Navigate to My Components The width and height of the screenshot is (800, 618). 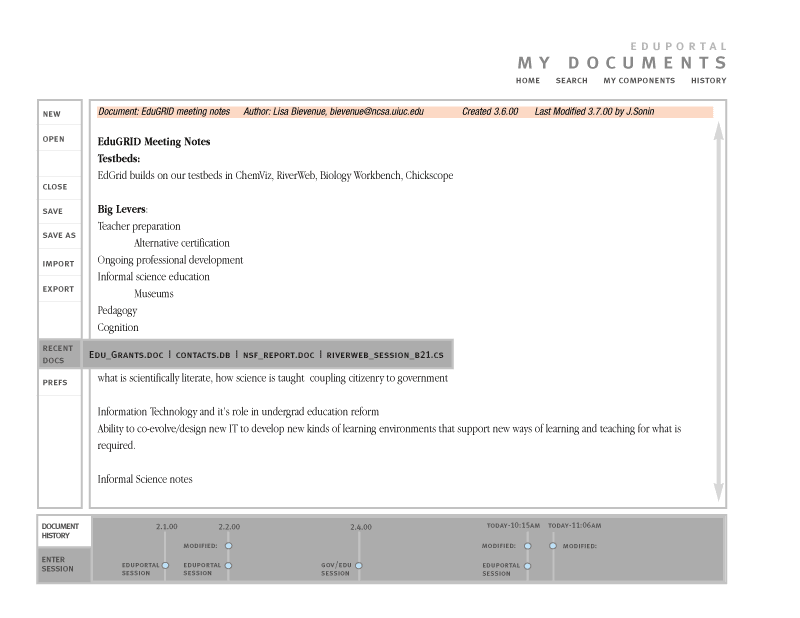639,81
